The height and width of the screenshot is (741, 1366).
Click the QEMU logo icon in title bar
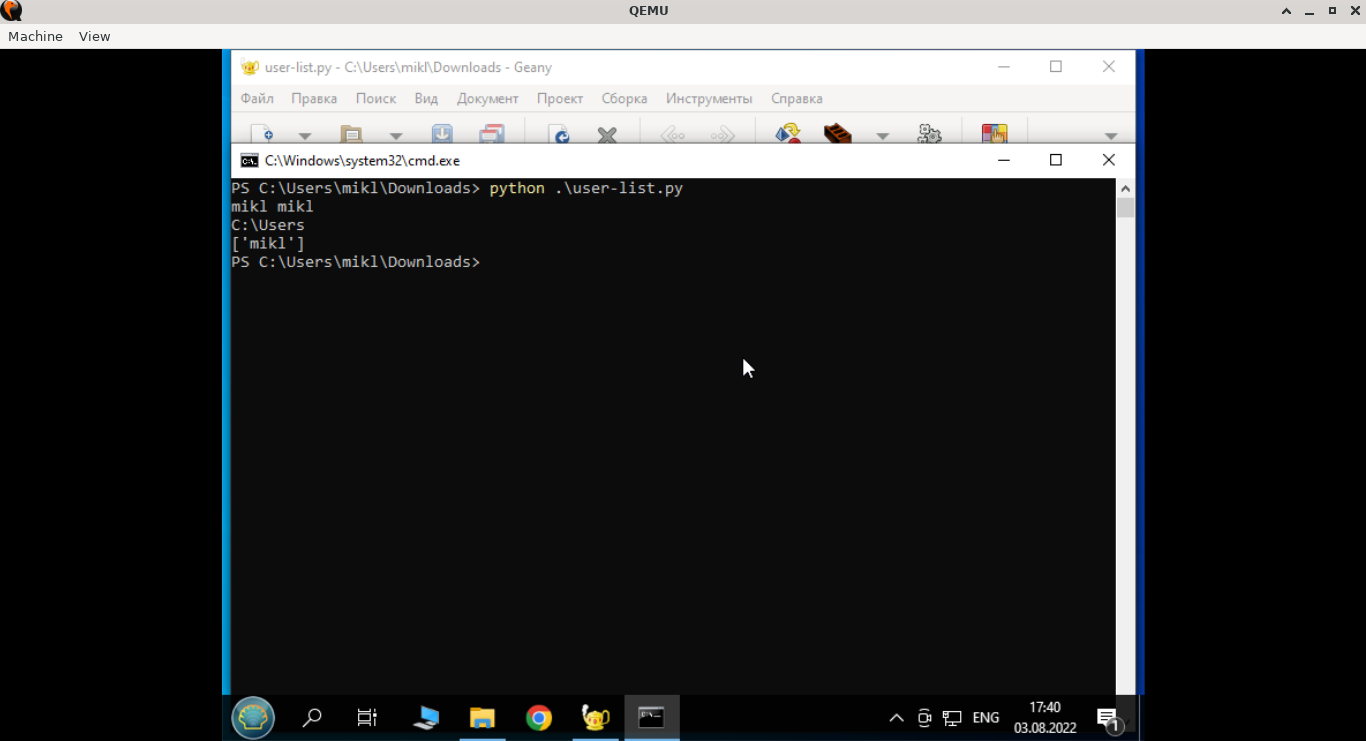pos(11,11)
